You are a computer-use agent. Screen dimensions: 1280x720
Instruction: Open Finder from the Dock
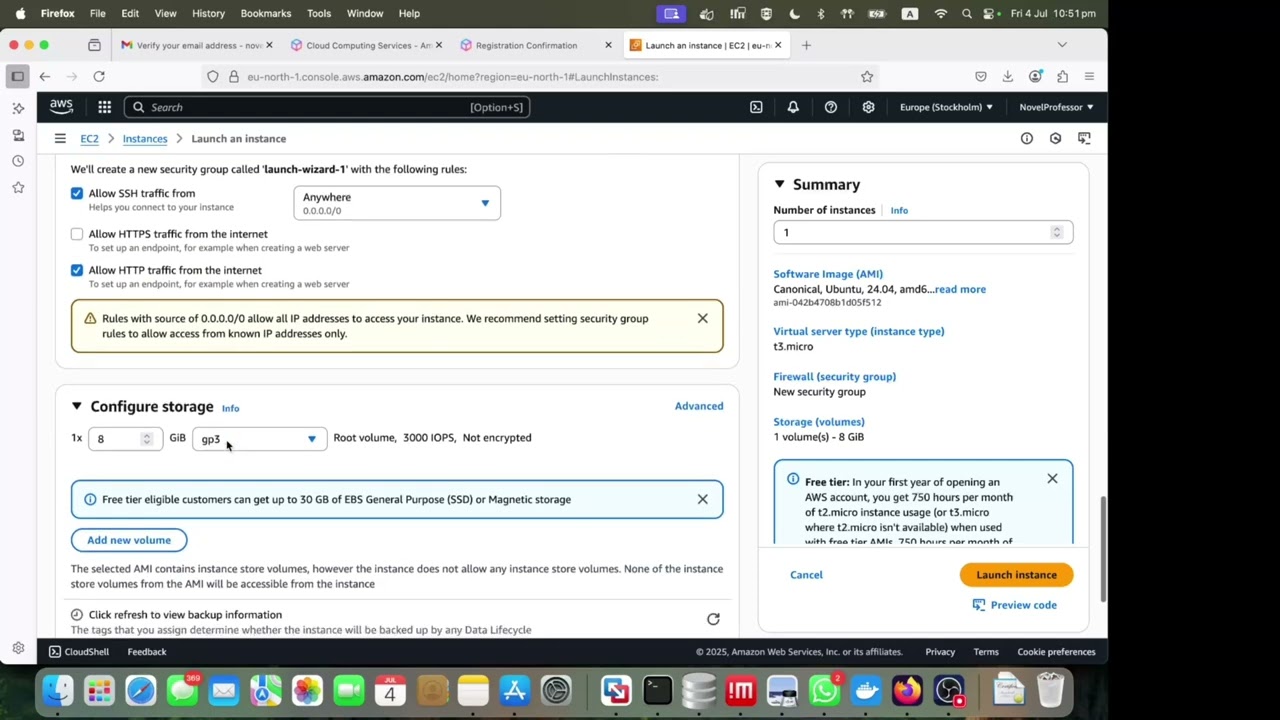58,691
